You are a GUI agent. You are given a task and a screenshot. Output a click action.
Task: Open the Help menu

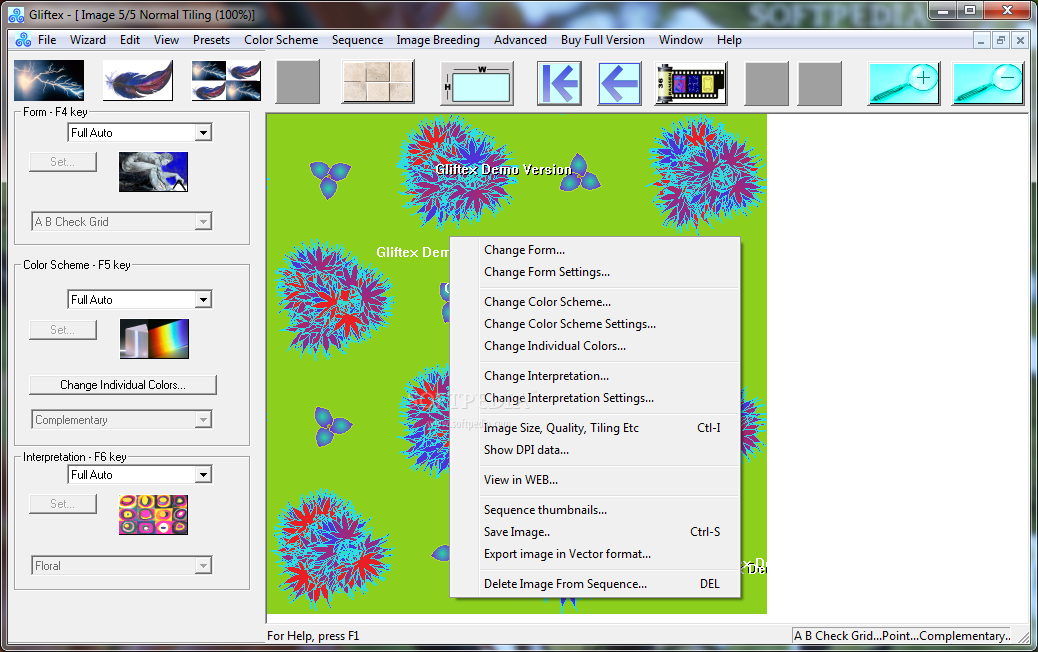[729, 40]
